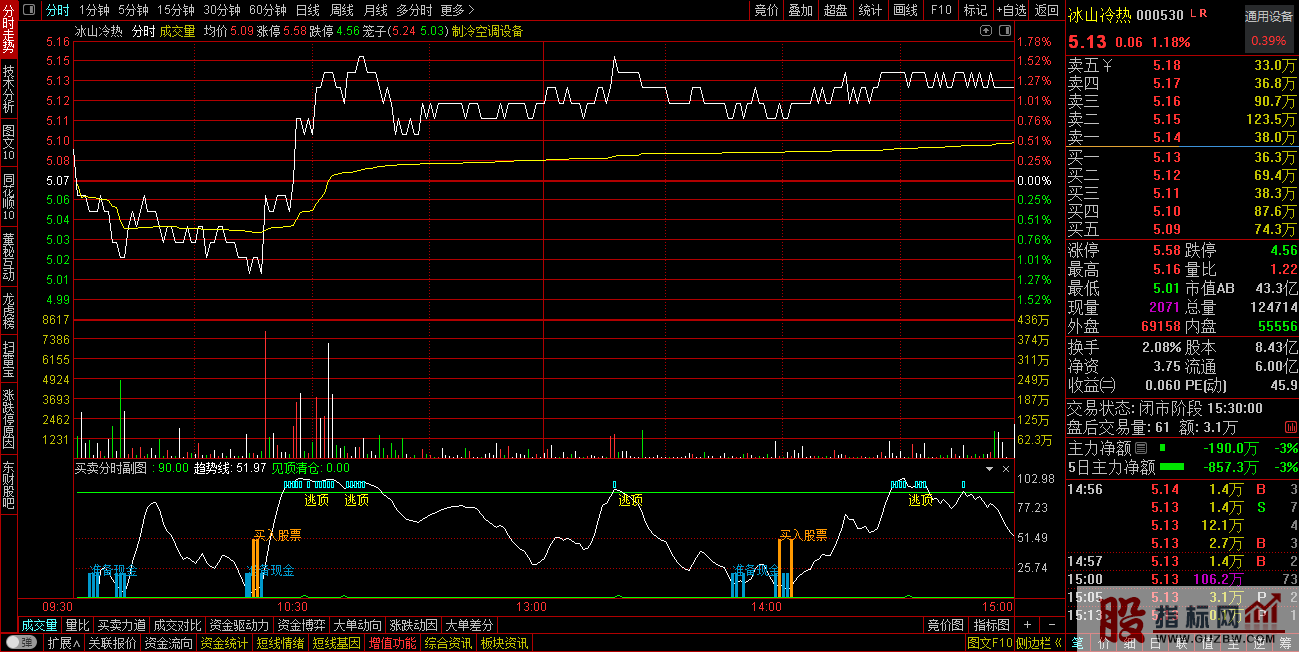The height and width of the screenshot is (652, 1299).
Task: Open the 60分钟 period tab
Action: 267,10
